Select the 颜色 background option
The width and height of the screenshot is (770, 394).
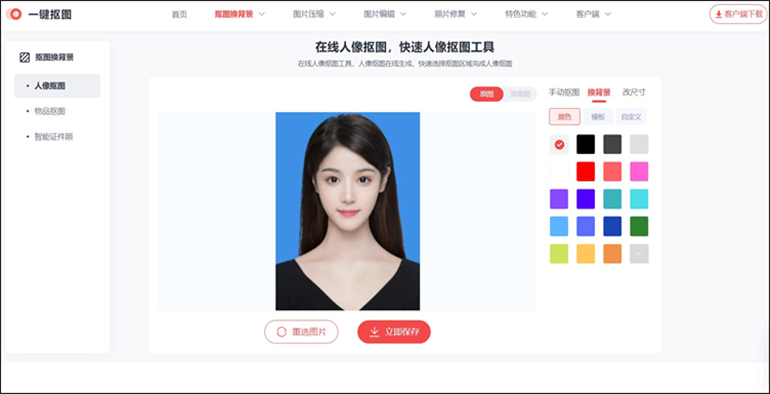565,117
